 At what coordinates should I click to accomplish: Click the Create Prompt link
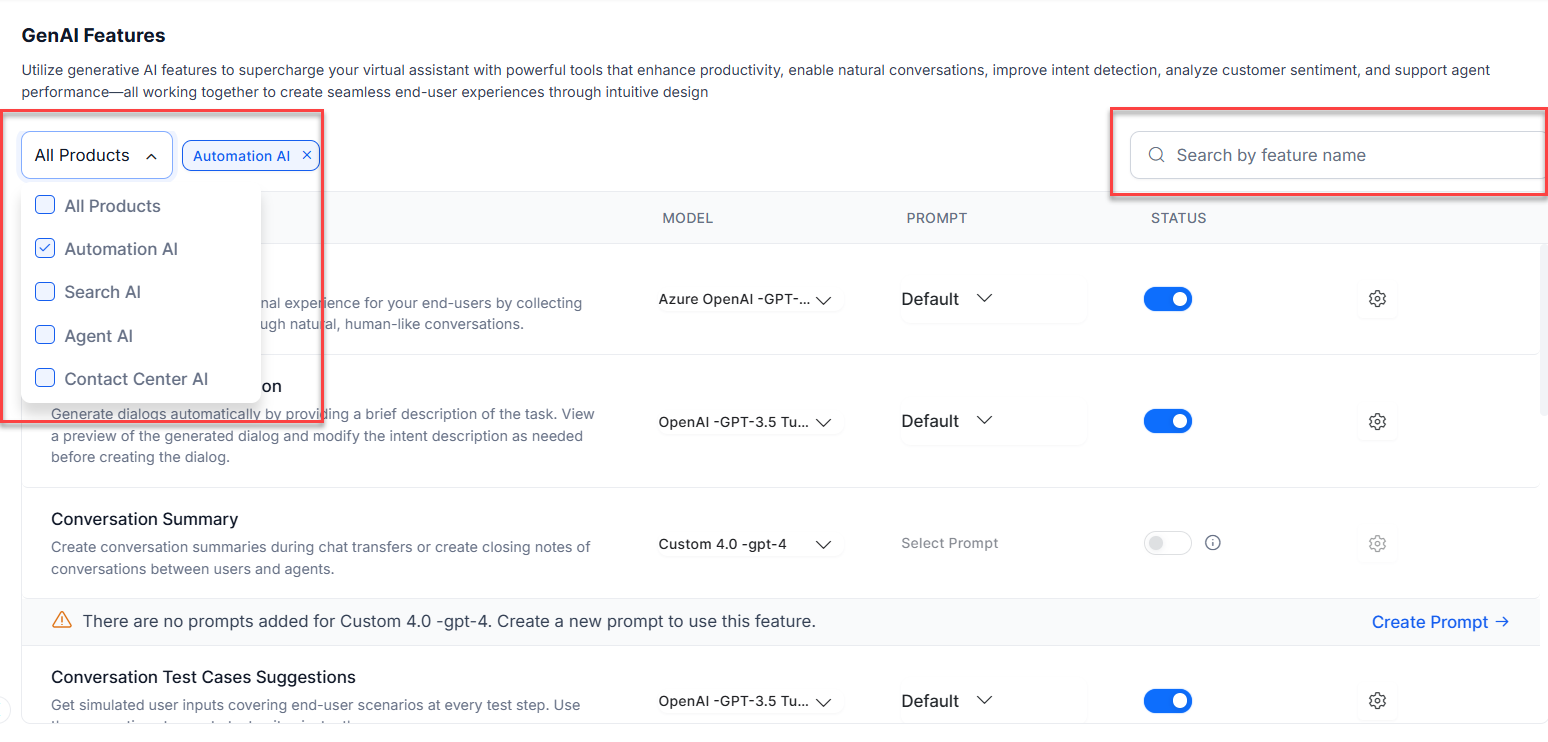[x=1440, y=622]
